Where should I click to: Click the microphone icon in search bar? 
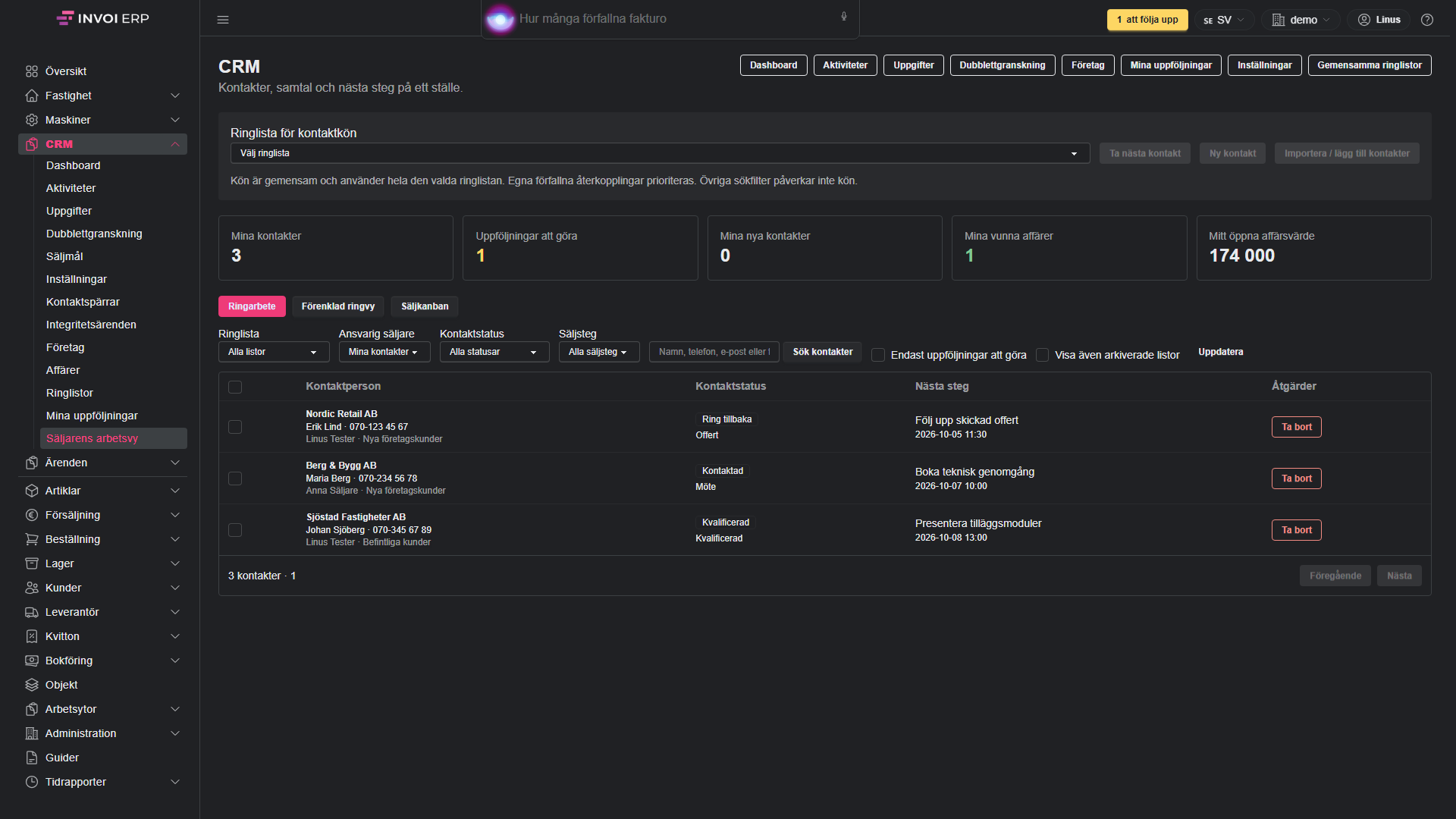[x=844, y=17]
